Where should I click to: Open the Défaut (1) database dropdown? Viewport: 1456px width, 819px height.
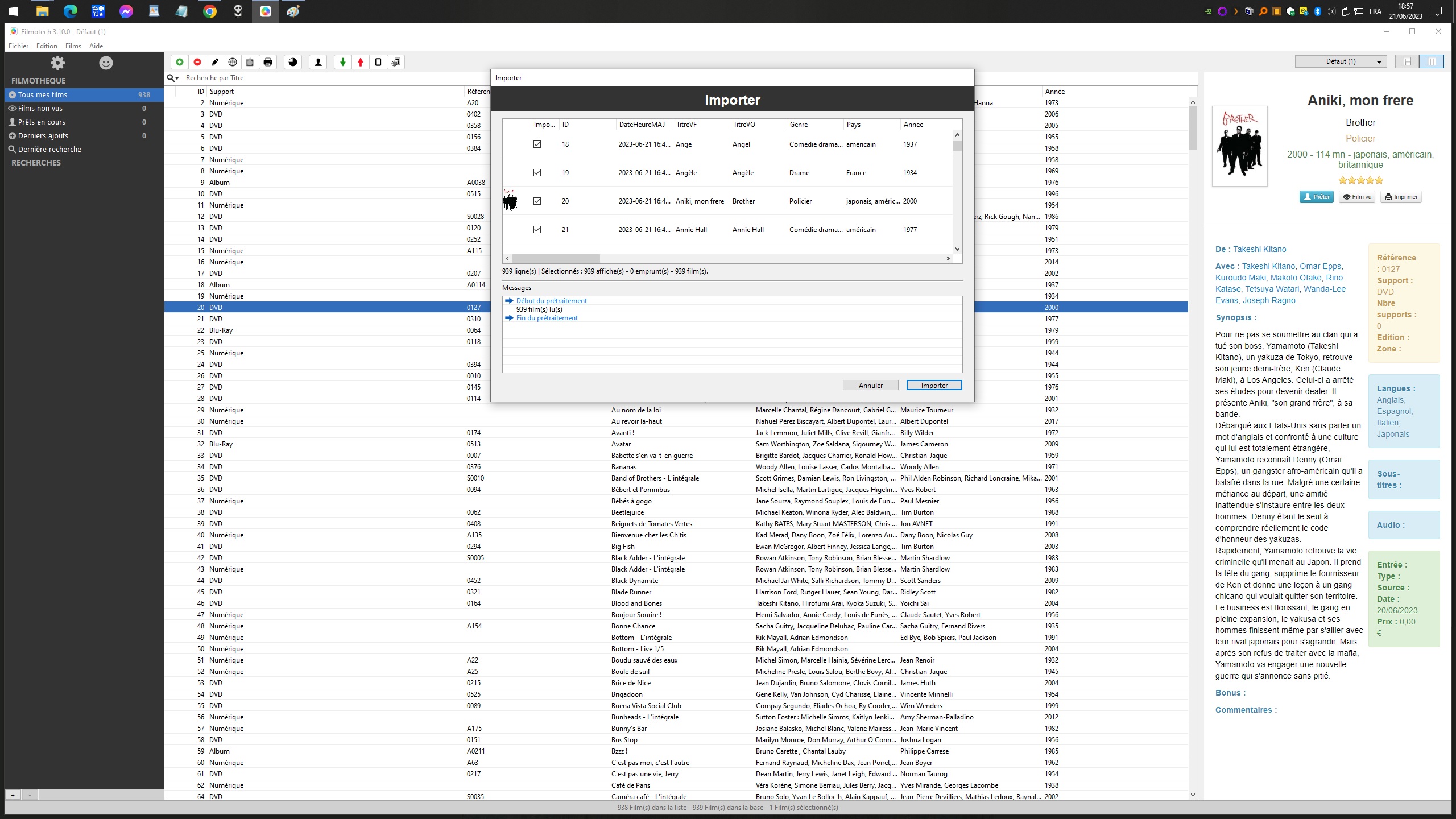click(1341, 61)
